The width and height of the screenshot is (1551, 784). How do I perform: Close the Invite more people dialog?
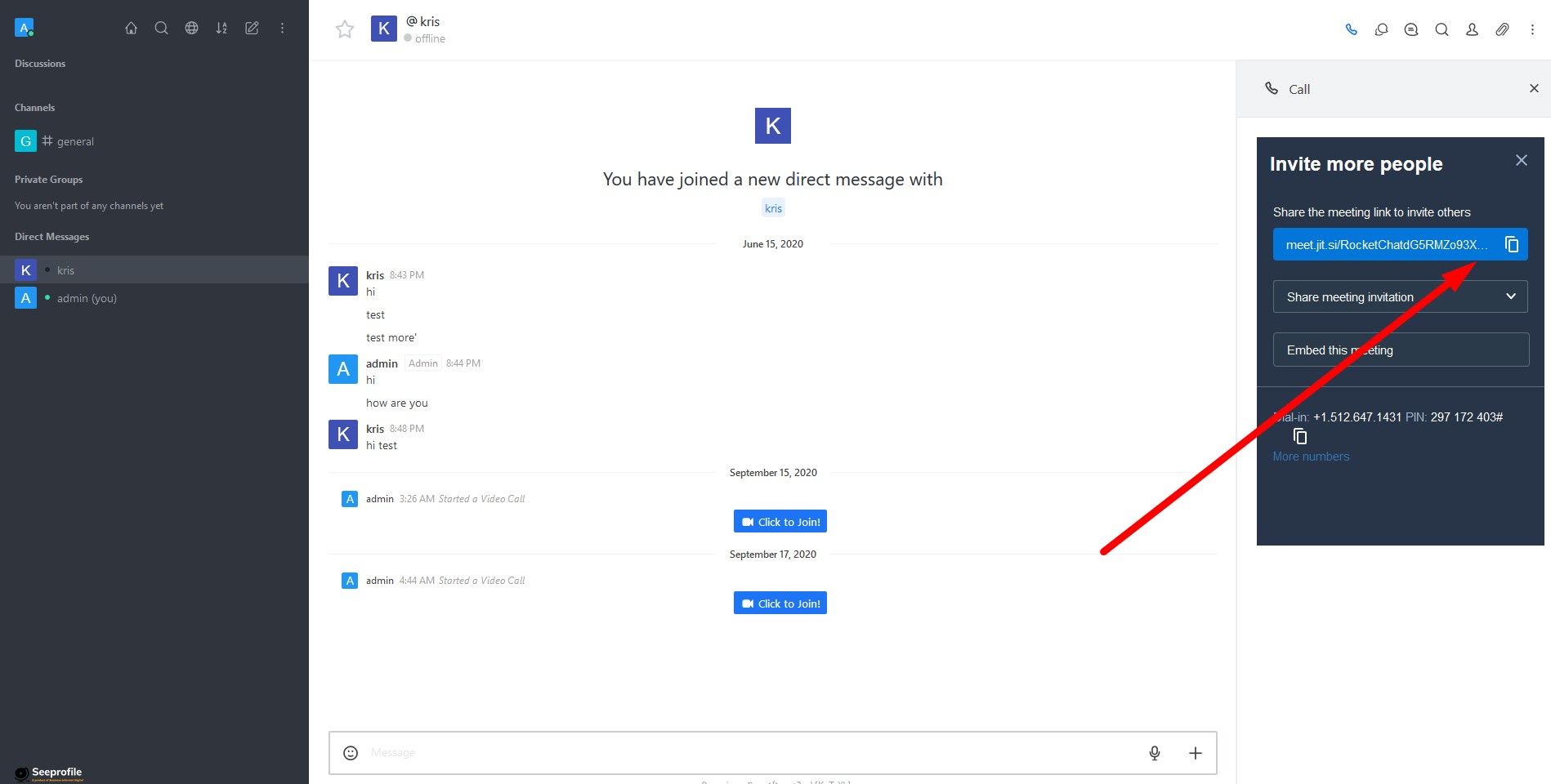click(x=1521, y=160)
